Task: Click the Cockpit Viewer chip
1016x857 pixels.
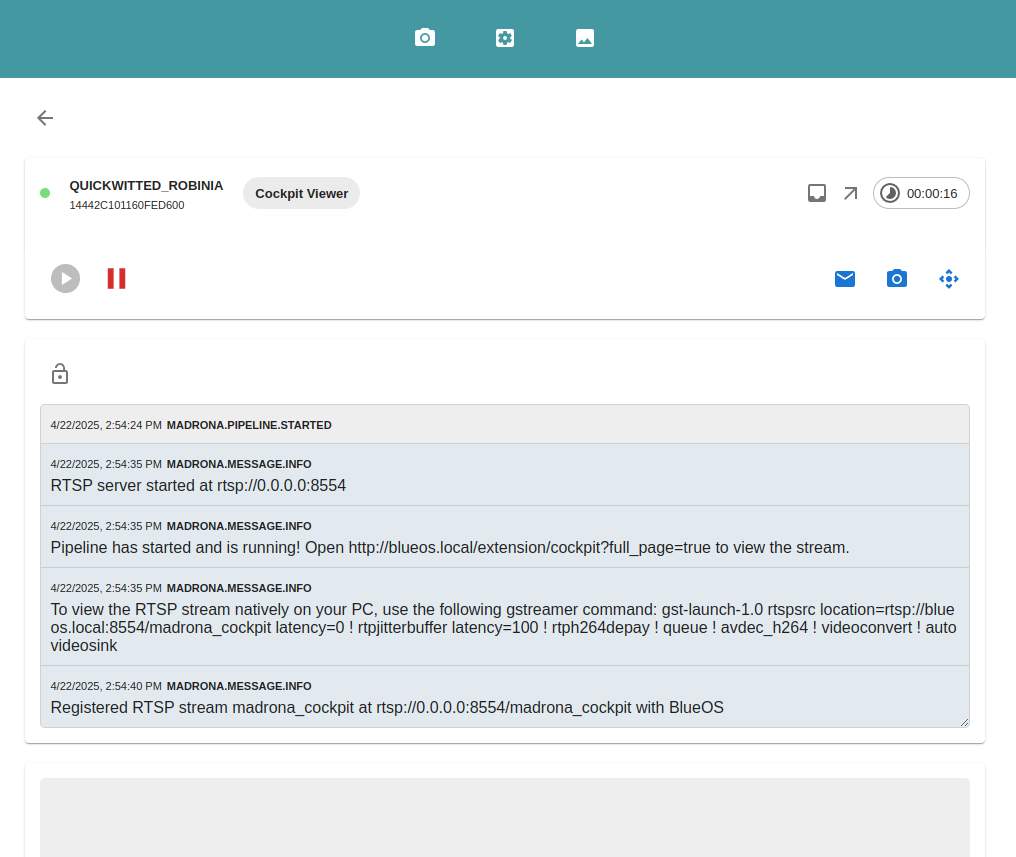Action: (301, 193)
